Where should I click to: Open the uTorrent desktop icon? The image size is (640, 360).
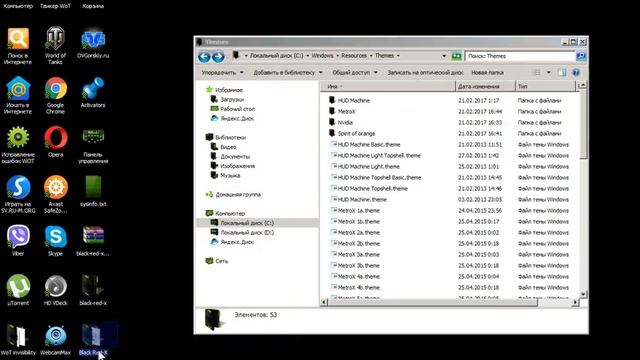(x=18, y=290)
